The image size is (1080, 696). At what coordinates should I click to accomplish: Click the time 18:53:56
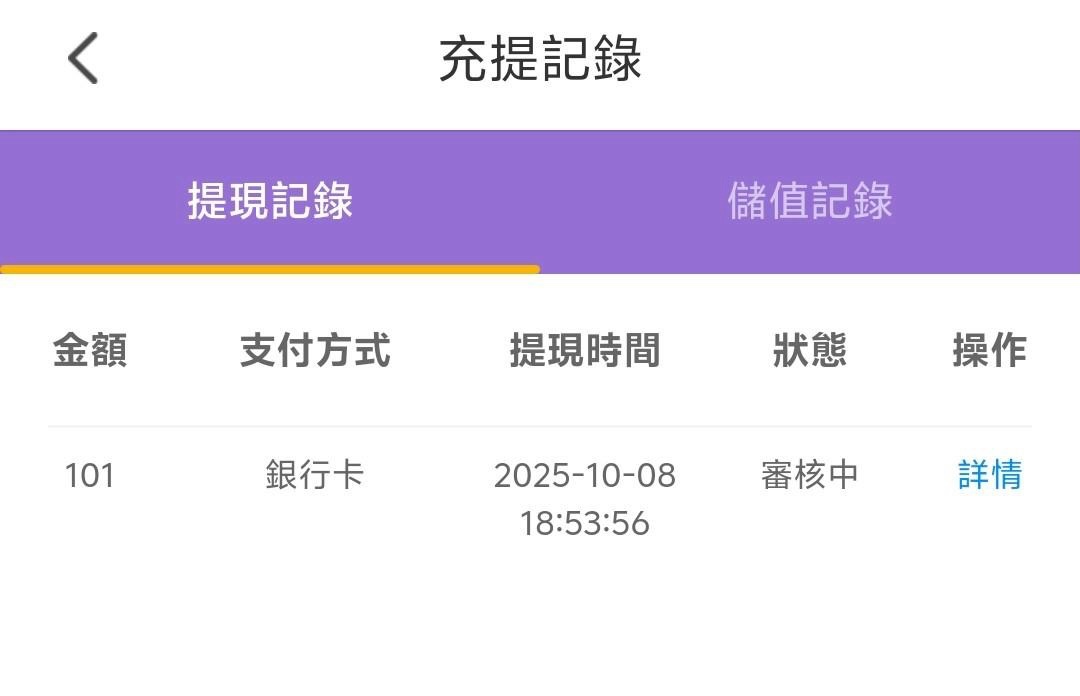(584, 523)
